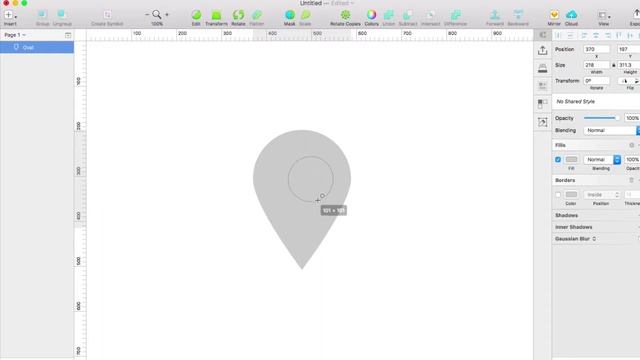Click the Group toolbar icon
Viewport: 640px width, 360px height.
tap(42, 15)
